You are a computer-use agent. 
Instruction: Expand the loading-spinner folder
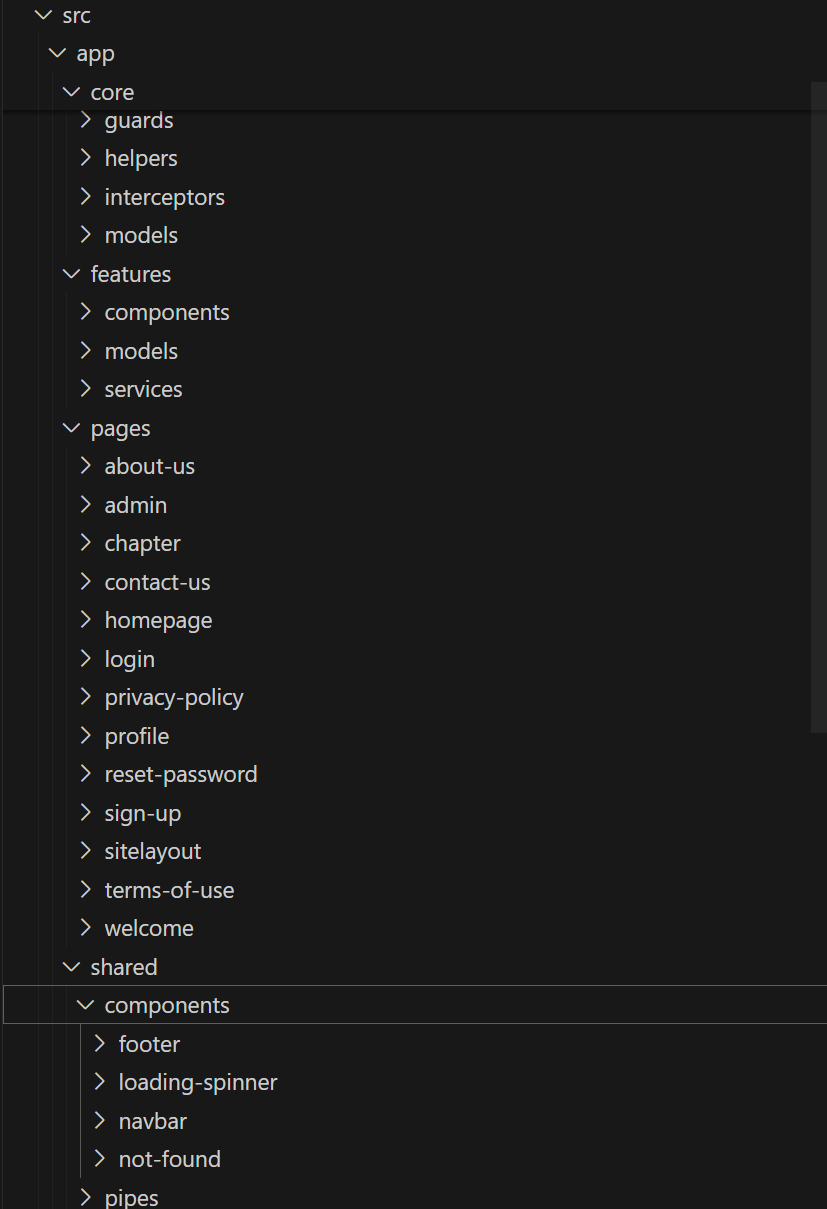pos(100,1082)
